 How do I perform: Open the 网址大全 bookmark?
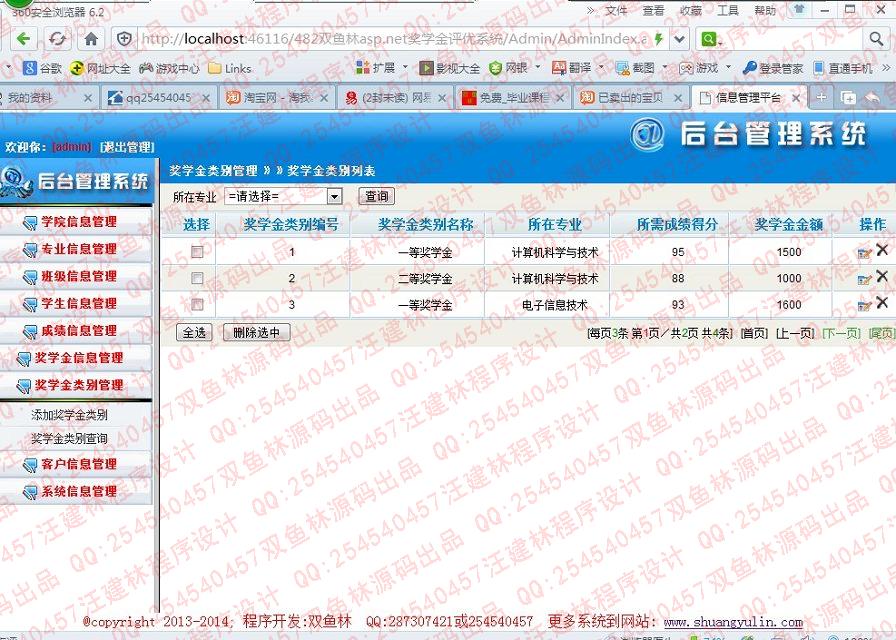click(x=100, y=68)
